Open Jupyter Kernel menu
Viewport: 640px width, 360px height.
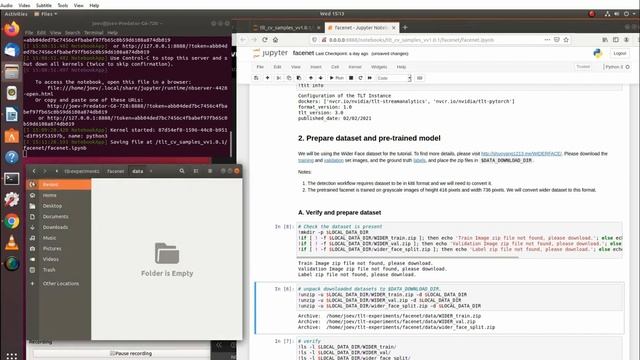(x=355, y=67)
